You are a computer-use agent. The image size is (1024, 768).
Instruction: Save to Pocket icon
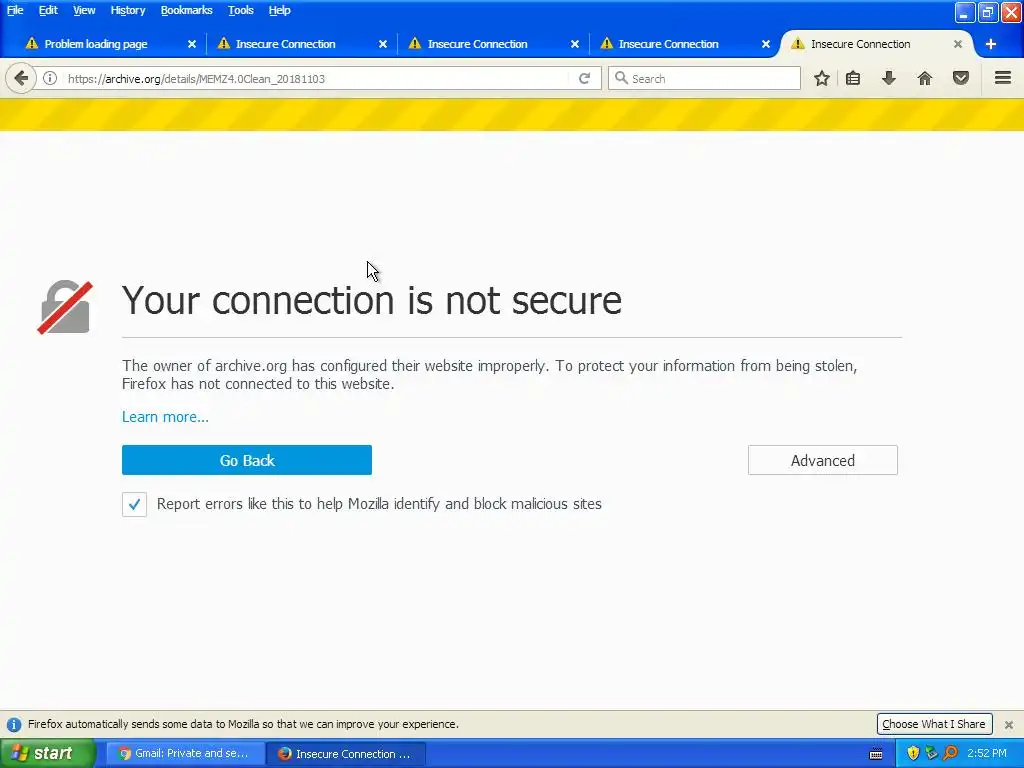[960, 78]
